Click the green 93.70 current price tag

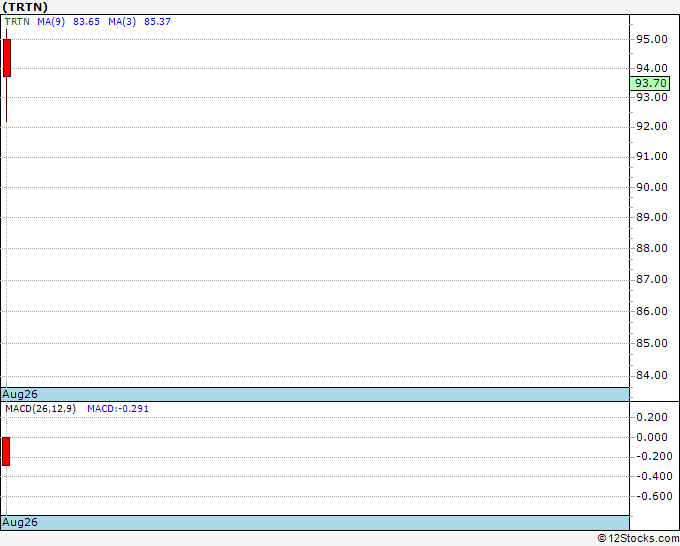click(x=650, y=83)
